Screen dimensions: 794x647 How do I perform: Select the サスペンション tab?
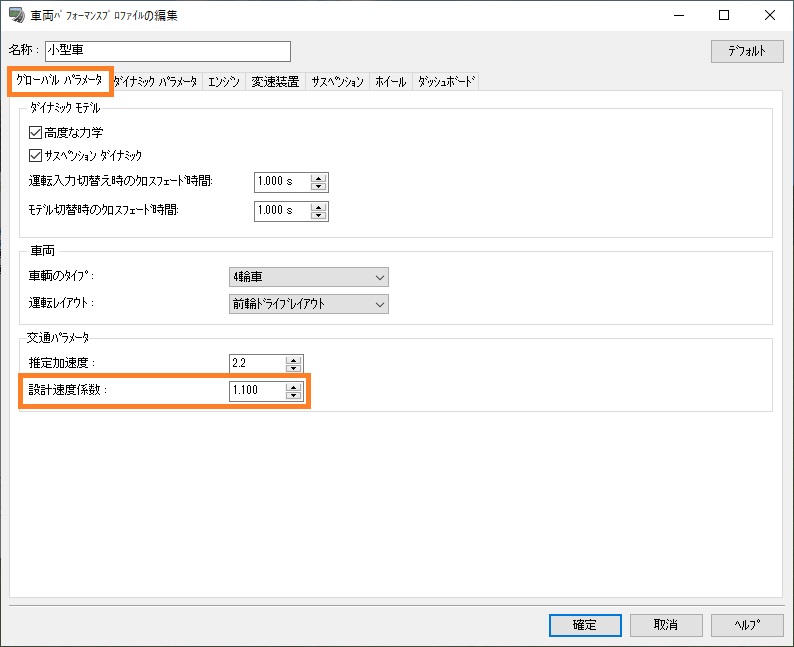338,82
